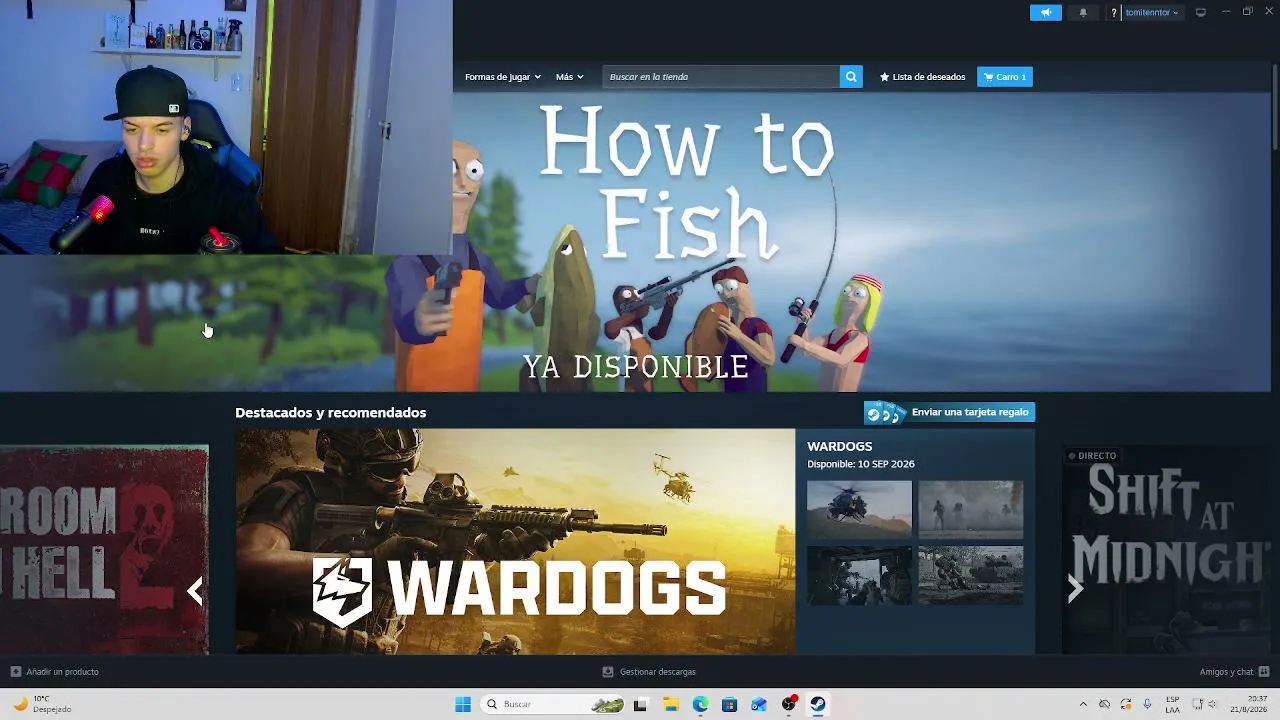Click the tray microphone icon

click(1147, 704)
